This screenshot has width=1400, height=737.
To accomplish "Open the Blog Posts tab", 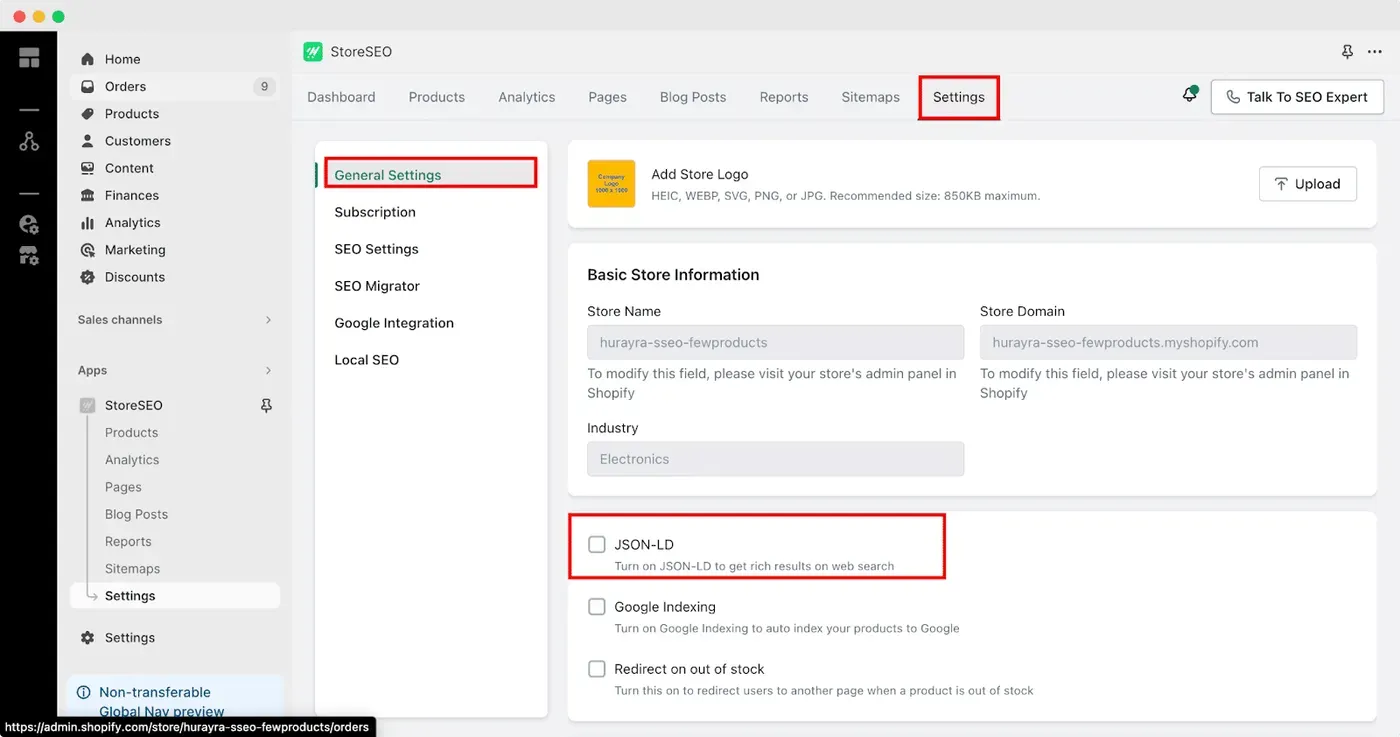I will coord(693,97).
